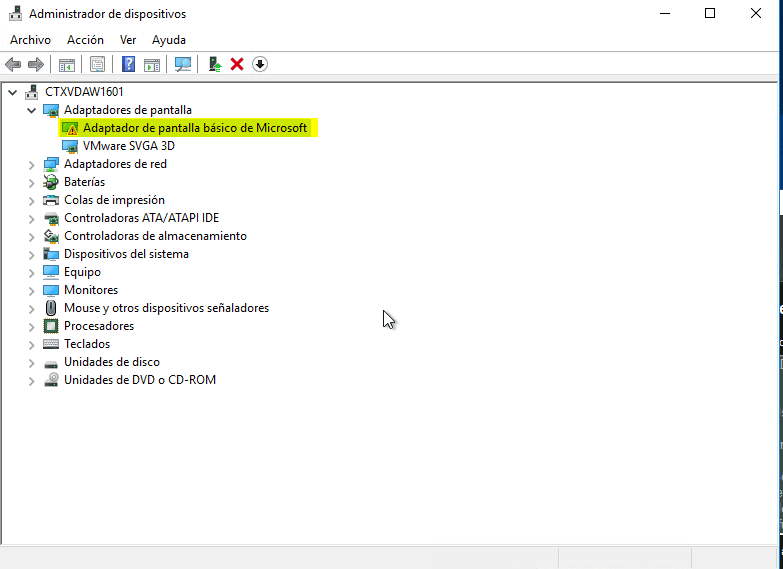The height and width of the screenshot is (569, 783).
Task: Toggle the action pane toolbar icon
Action: (x=152, y=64)
